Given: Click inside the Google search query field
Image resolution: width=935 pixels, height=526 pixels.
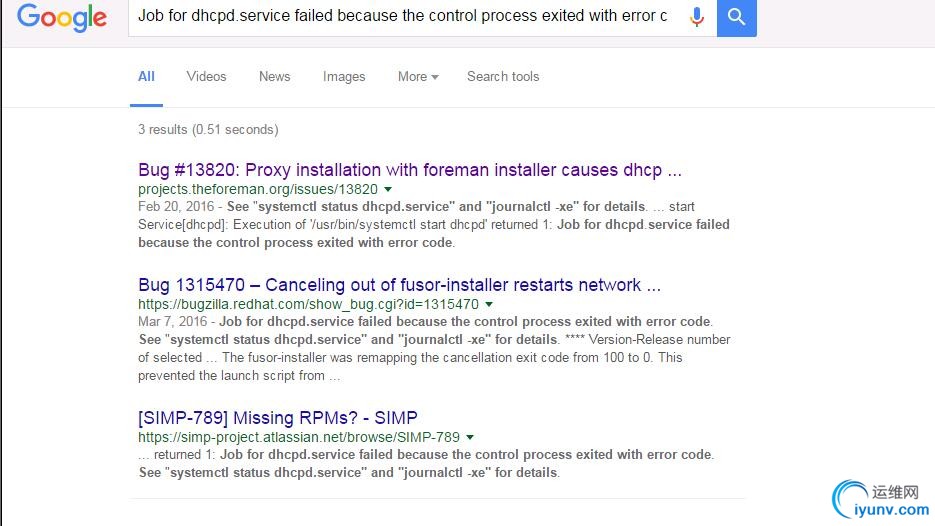Looking at the screenshot, I should pos(405,16).
